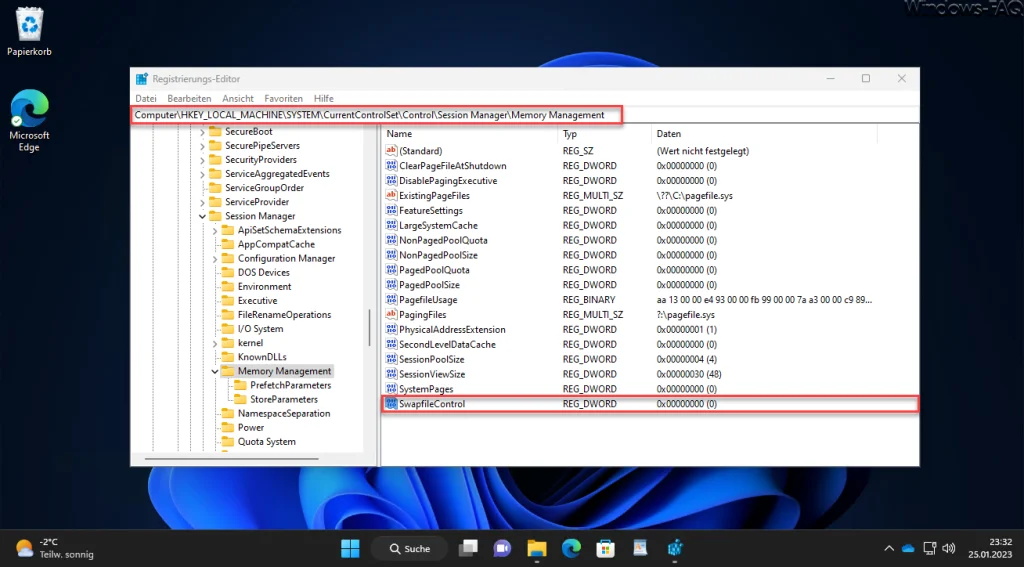
Task: Click the registry address path bar
Action: [524, 115]
